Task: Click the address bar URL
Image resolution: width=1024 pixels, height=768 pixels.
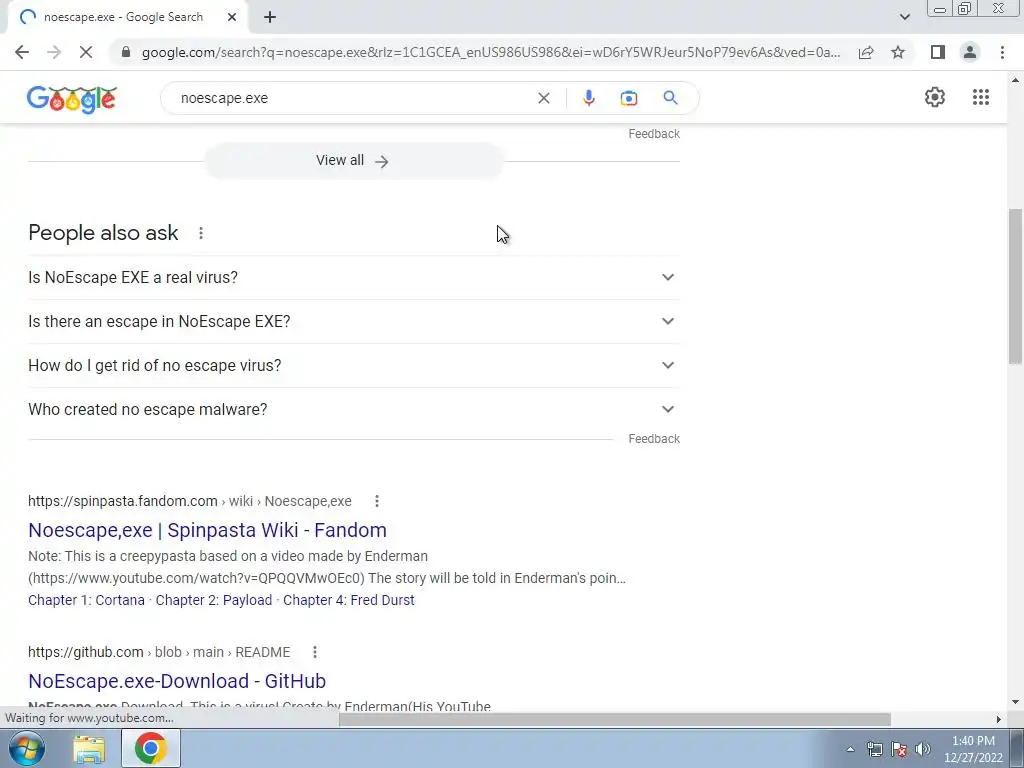Action: [491, 52]
